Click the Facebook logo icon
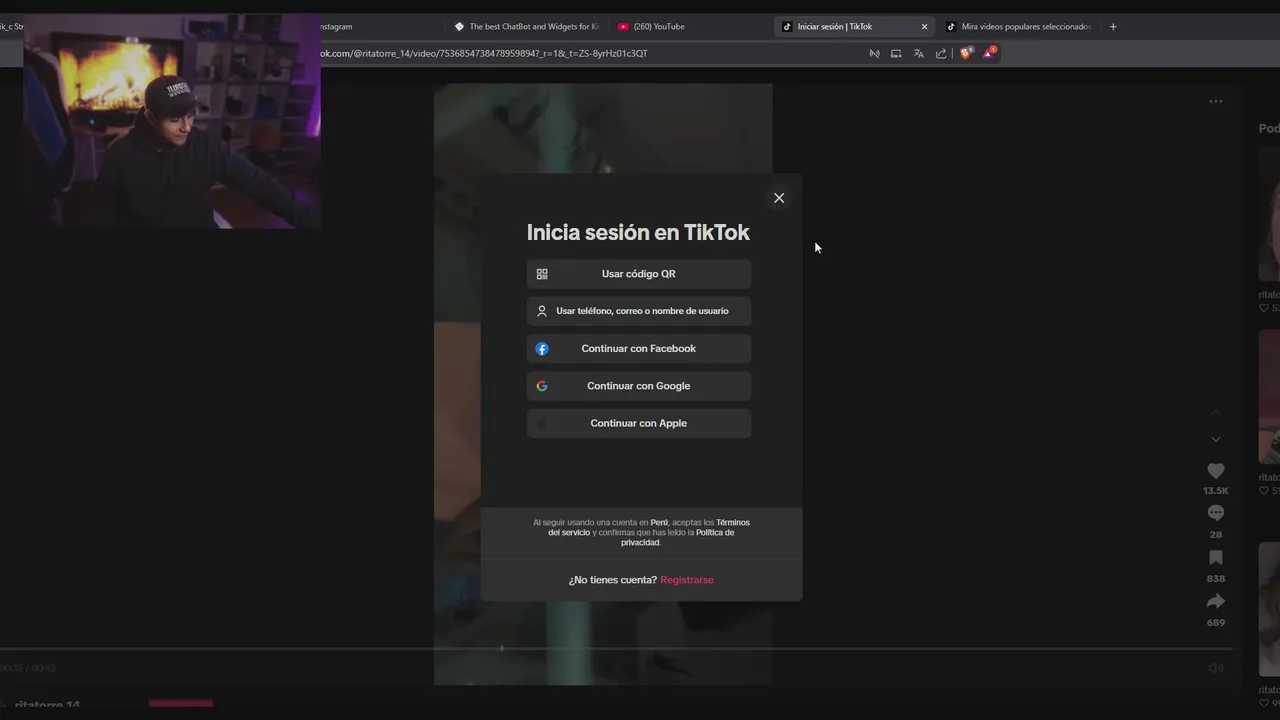This screenshot has height=720, width=1280. (x=542, y=349)
